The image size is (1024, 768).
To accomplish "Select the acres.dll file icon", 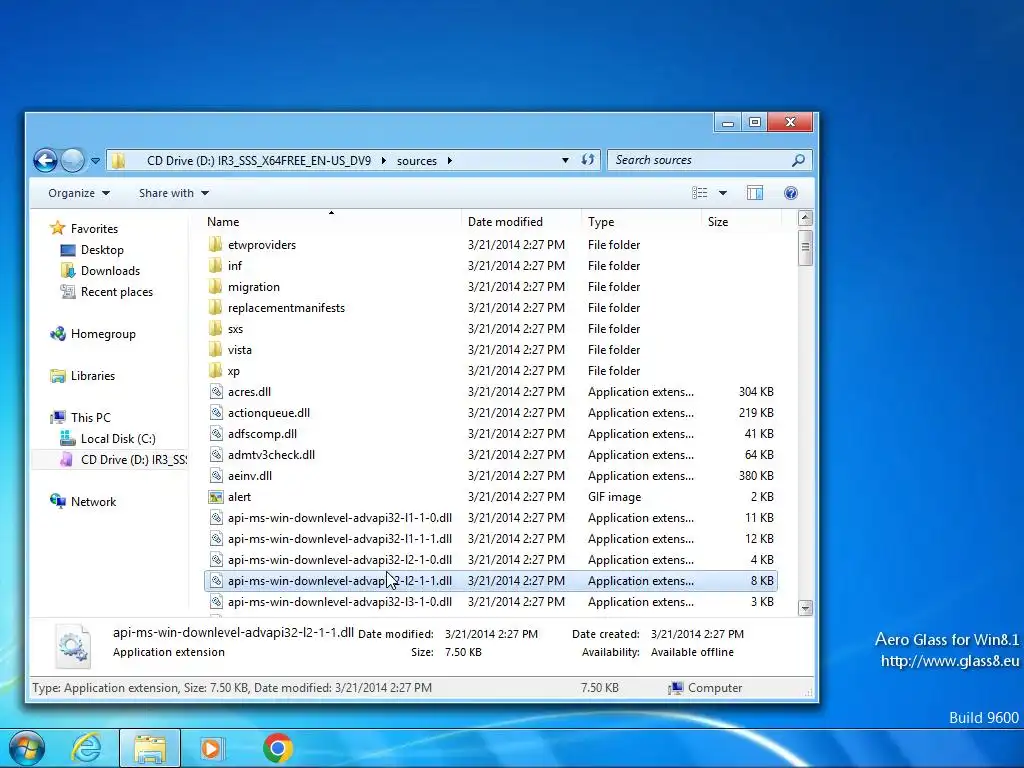I will coord(216,392).
